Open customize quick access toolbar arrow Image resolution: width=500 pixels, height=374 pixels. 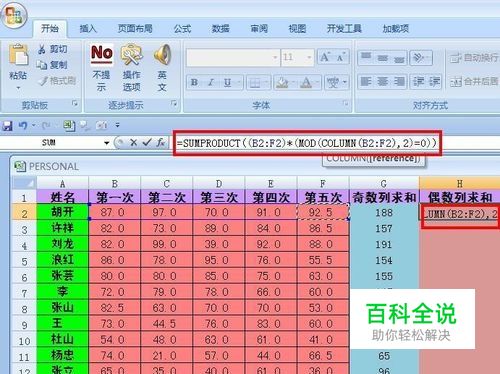(x=117, y=126)
